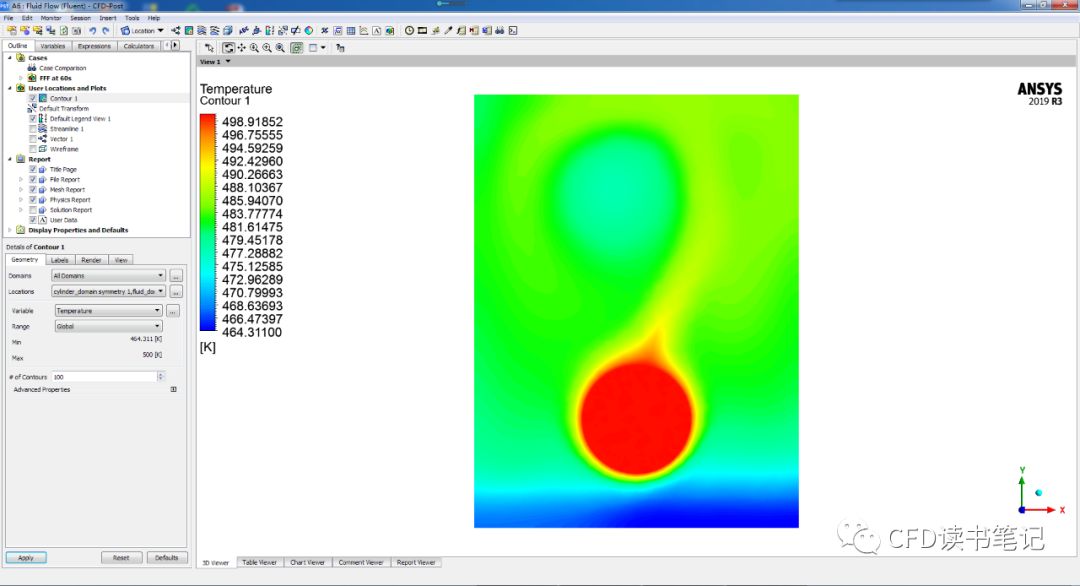The image size is (1080, 586).
Task: Activate the Zoom tool in viewer toolbar
Action: [x=254, y=48]
